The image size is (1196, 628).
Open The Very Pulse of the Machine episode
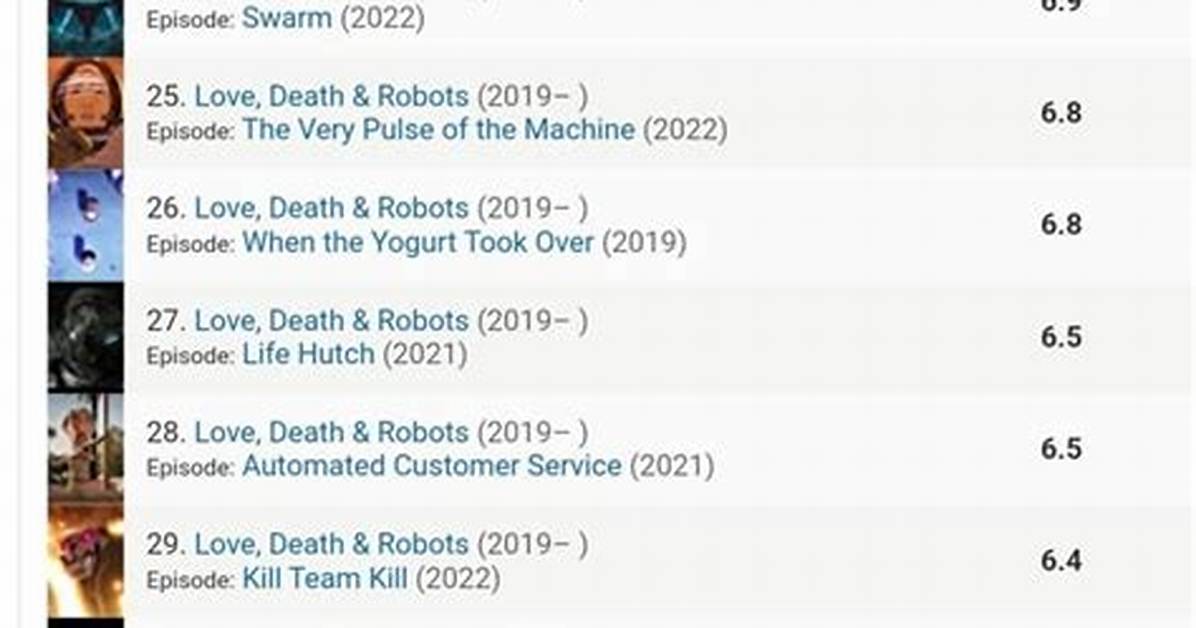pyautogui.click(x=439, y=130)
